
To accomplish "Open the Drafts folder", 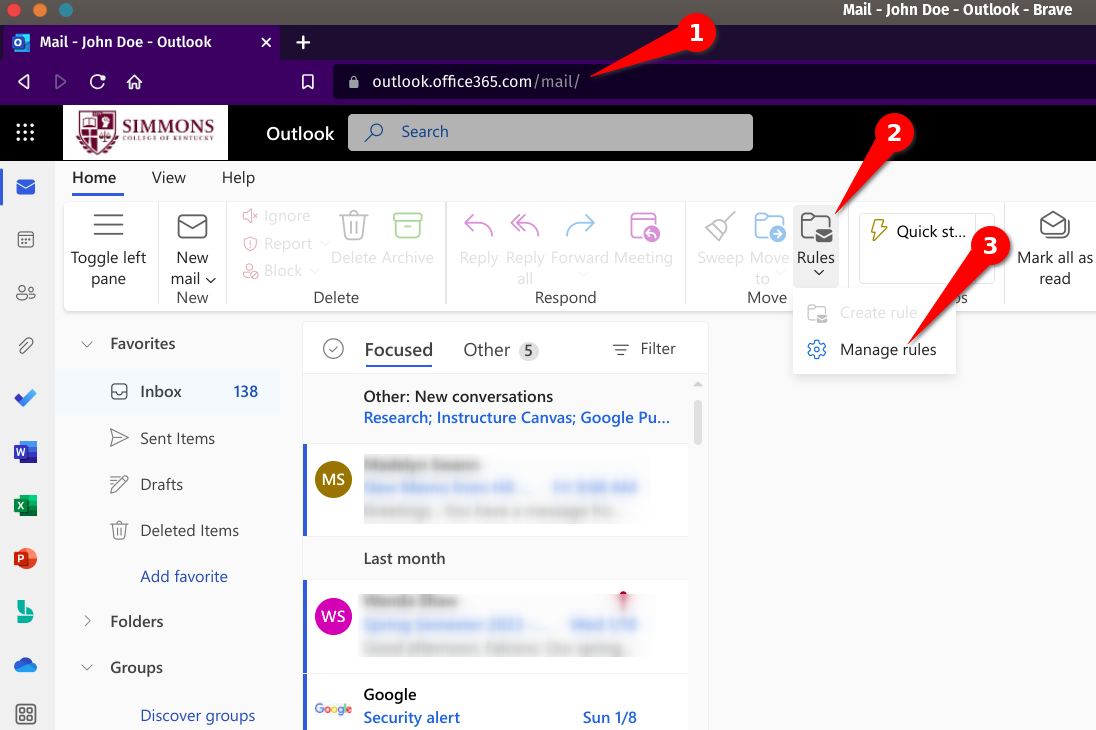I will 168,485.
